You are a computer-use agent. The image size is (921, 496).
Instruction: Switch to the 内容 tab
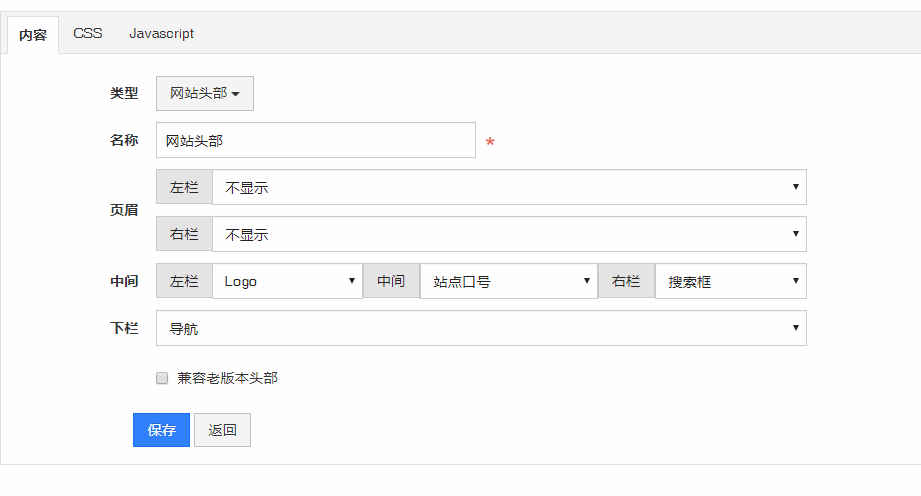tap(33, 35)
